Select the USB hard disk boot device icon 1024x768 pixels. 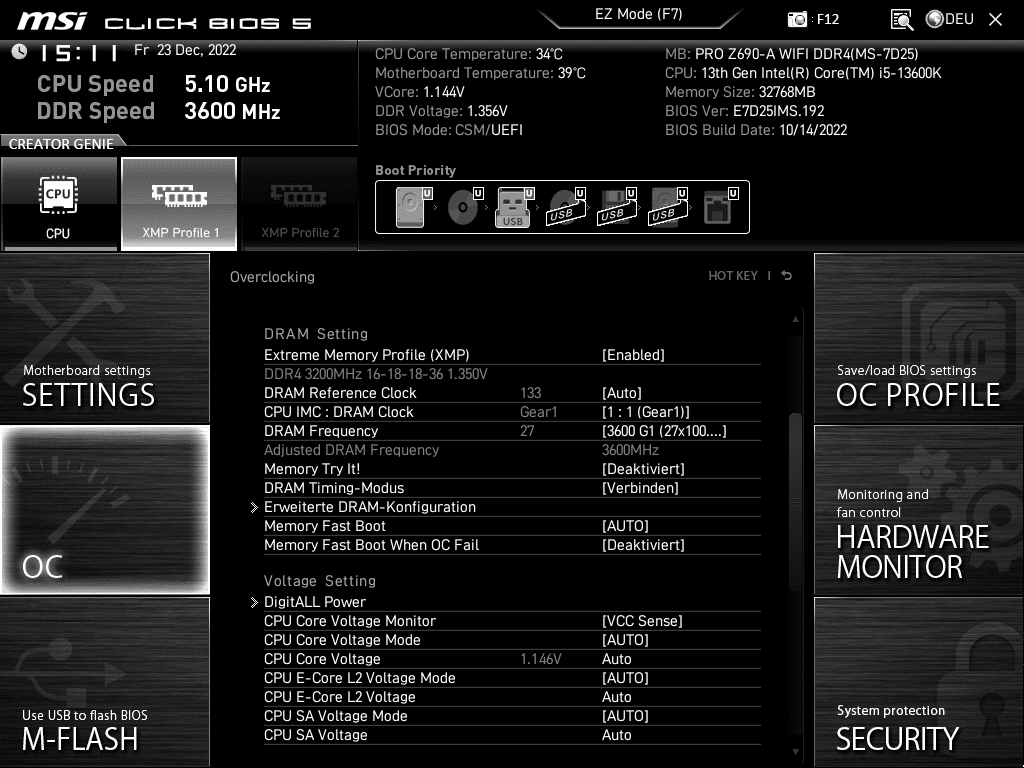(667, 207)
